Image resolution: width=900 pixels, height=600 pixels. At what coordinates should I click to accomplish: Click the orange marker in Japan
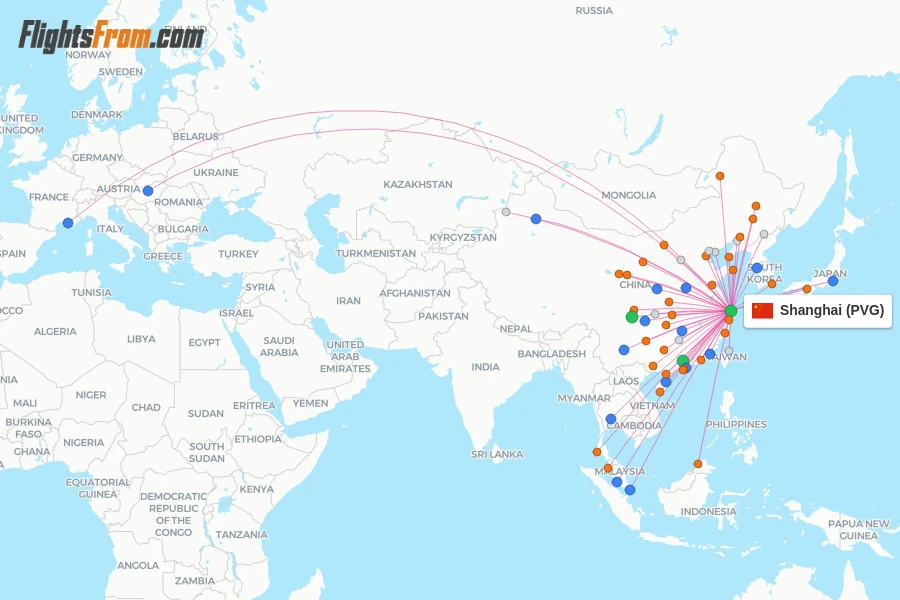click(807, 289)
